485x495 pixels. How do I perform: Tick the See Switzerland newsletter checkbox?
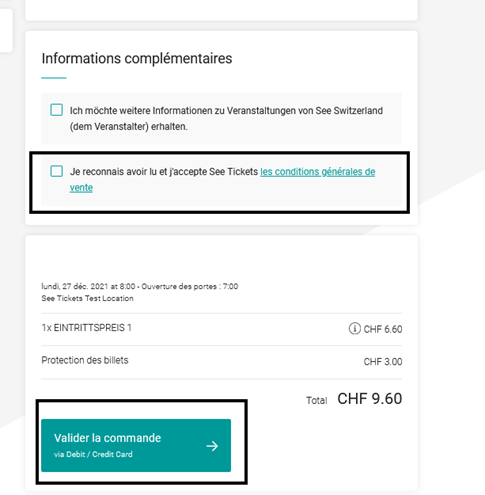pos(56,110)
